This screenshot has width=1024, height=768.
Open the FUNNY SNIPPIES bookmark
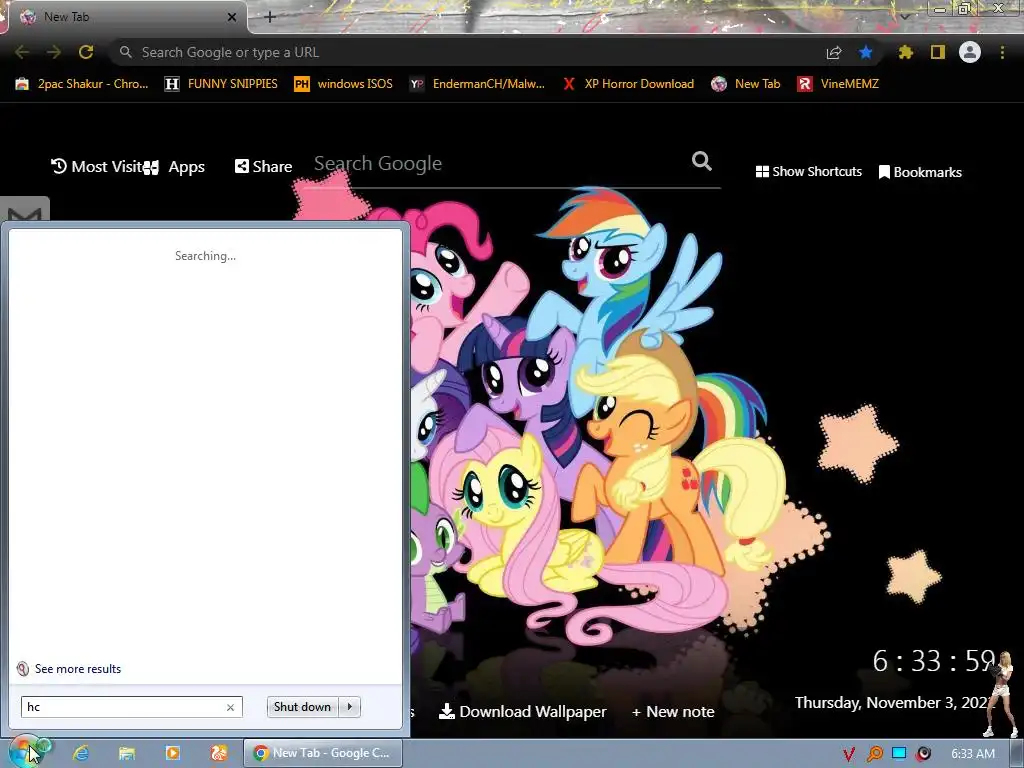(x=221, y=84)
